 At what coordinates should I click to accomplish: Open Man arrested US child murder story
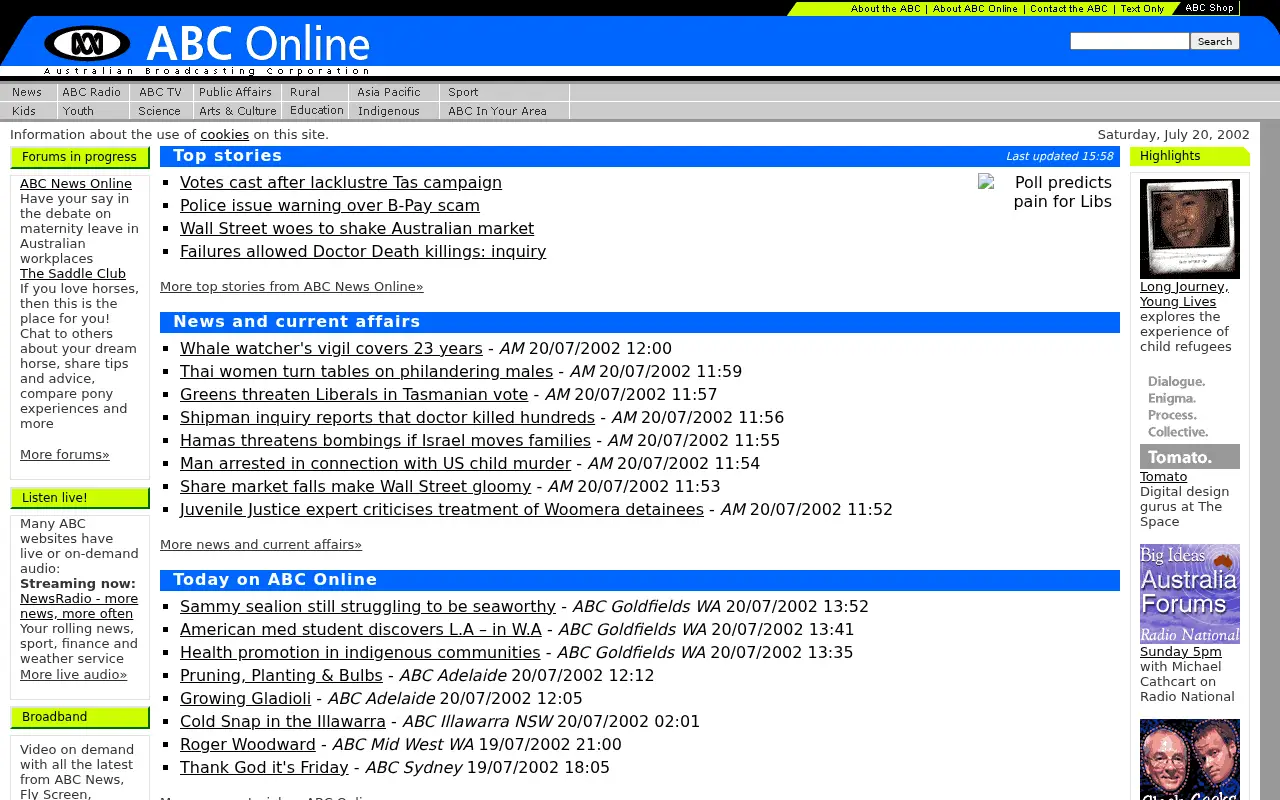(375, 463)
